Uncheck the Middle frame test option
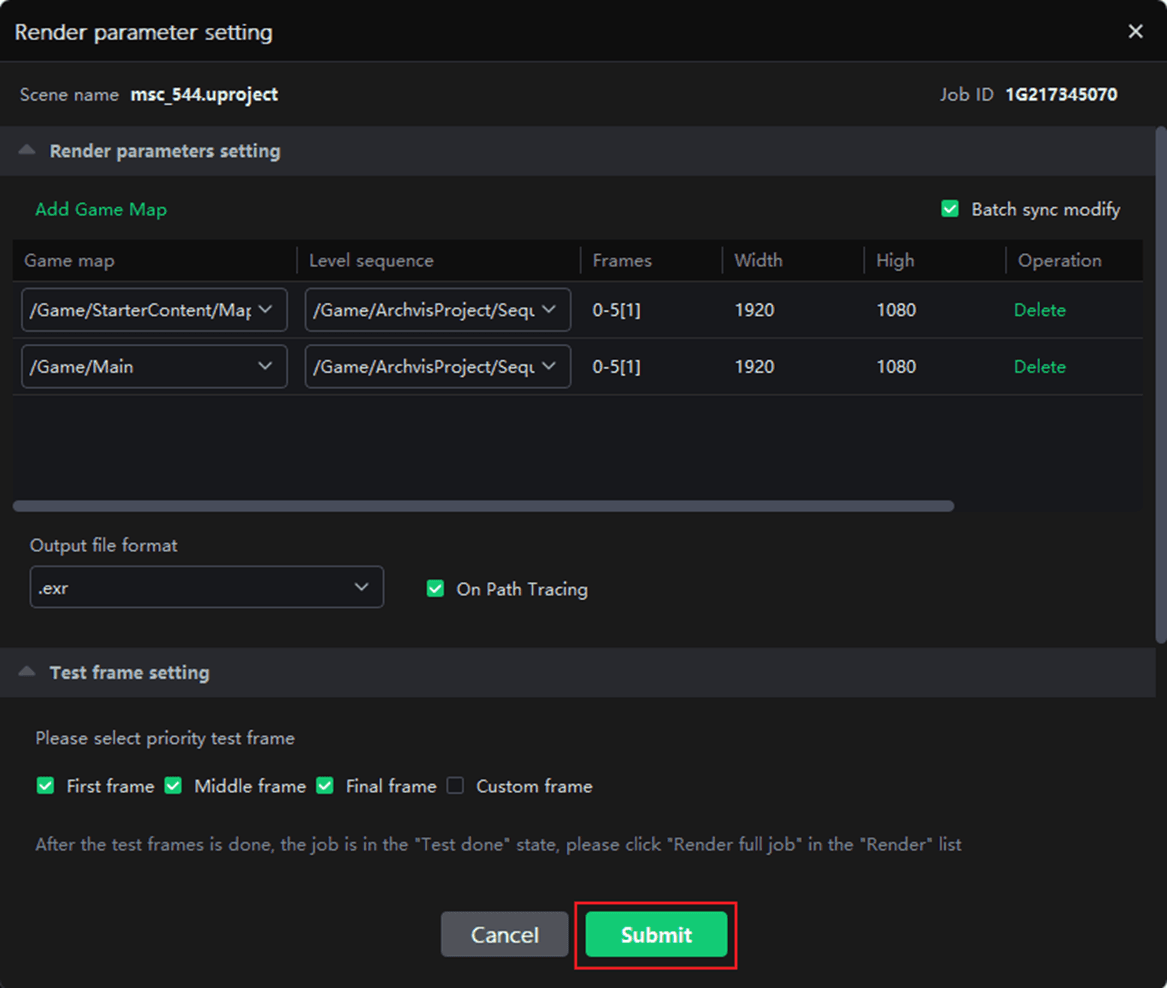Screen dimensions: 1167x988 coord(173,786)
